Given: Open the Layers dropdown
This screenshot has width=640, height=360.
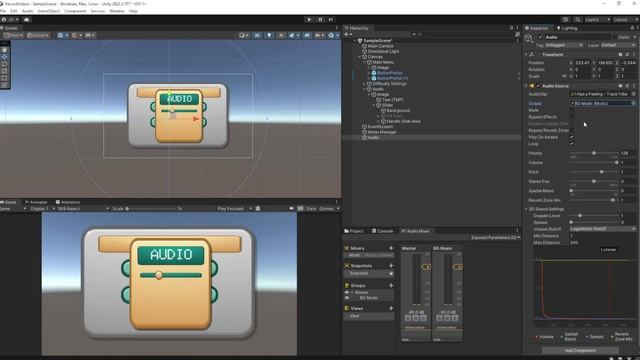Looking at the screenshot, I should pos(597,20).
